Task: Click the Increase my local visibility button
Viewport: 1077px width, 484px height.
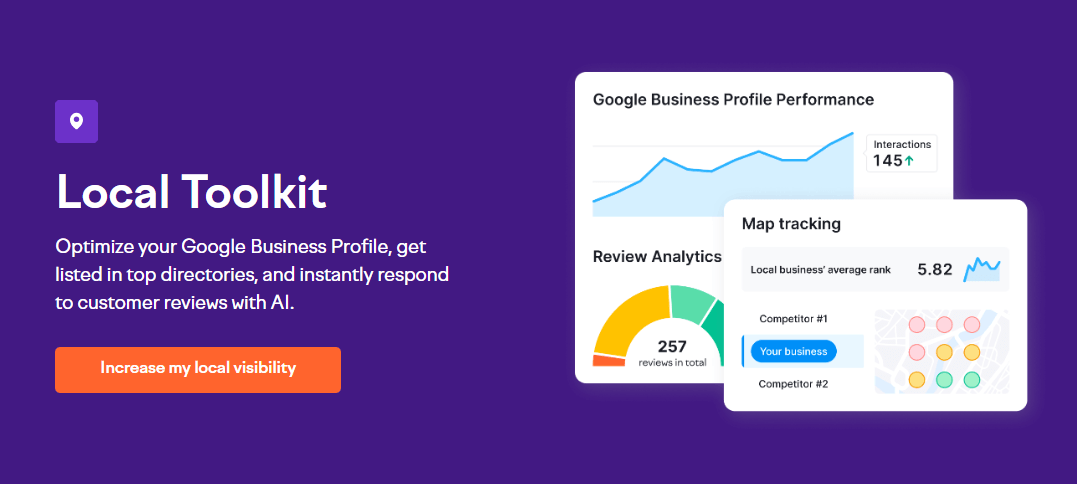Action: point(198,369)
